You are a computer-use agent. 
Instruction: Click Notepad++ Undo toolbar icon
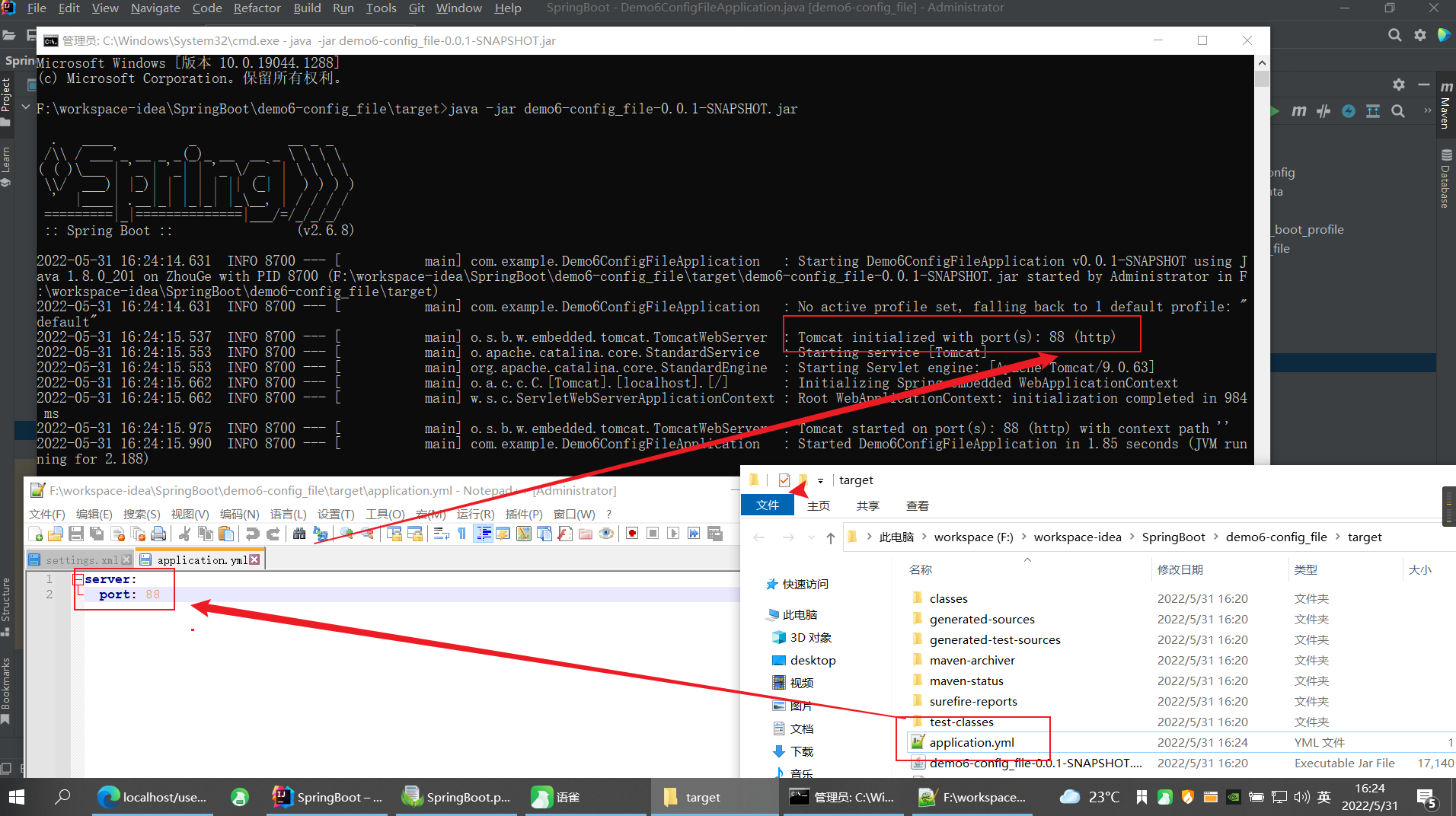point(252,534)
